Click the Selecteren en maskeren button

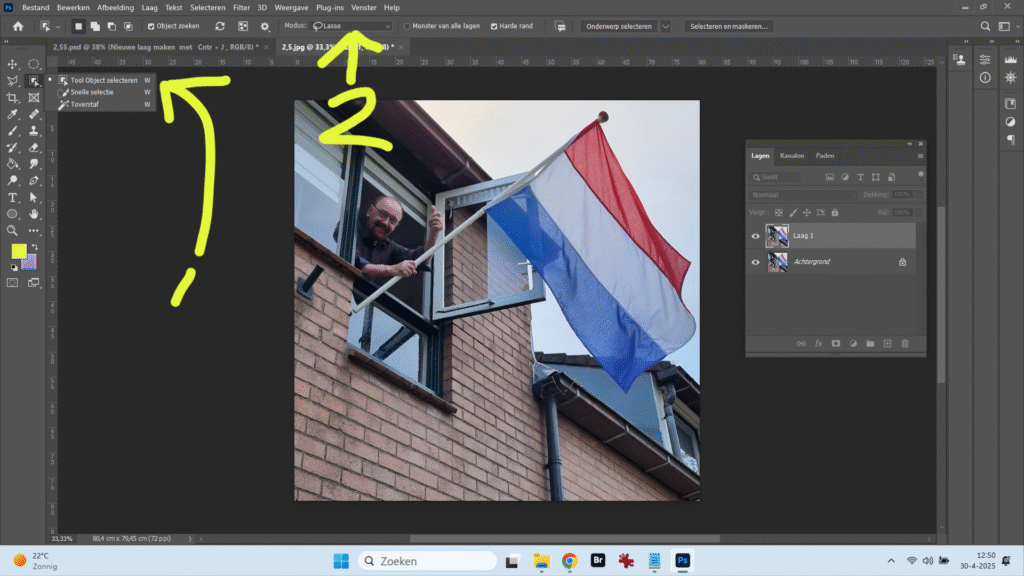(x=729, y=26)
